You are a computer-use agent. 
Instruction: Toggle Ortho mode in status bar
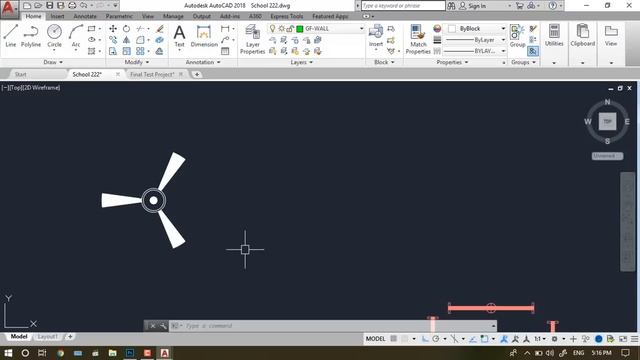[x=425, y=339]
